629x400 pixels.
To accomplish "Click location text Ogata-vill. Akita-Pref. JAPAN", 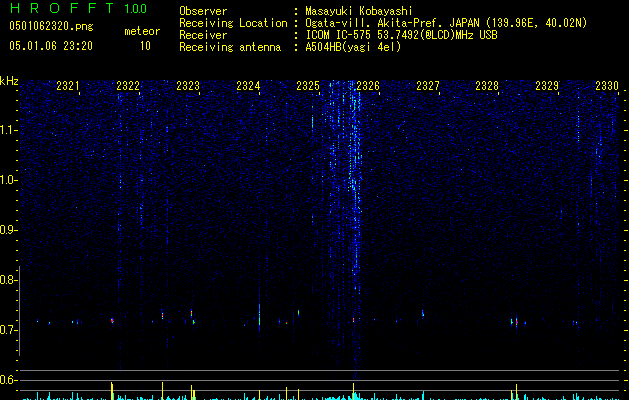I will point(392,23).
